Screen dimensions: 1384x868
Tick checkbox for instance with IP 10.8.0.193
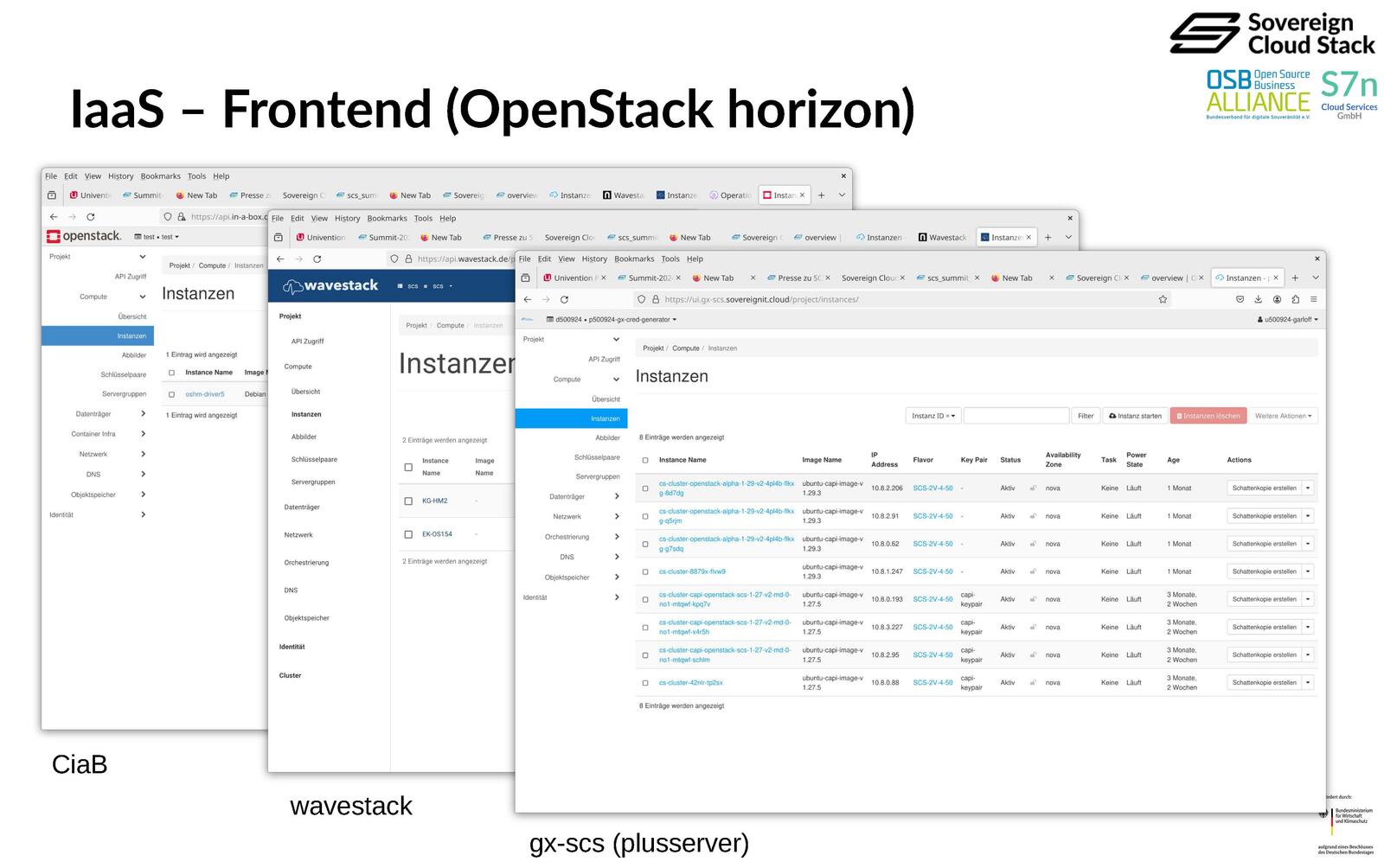[645, 599]
